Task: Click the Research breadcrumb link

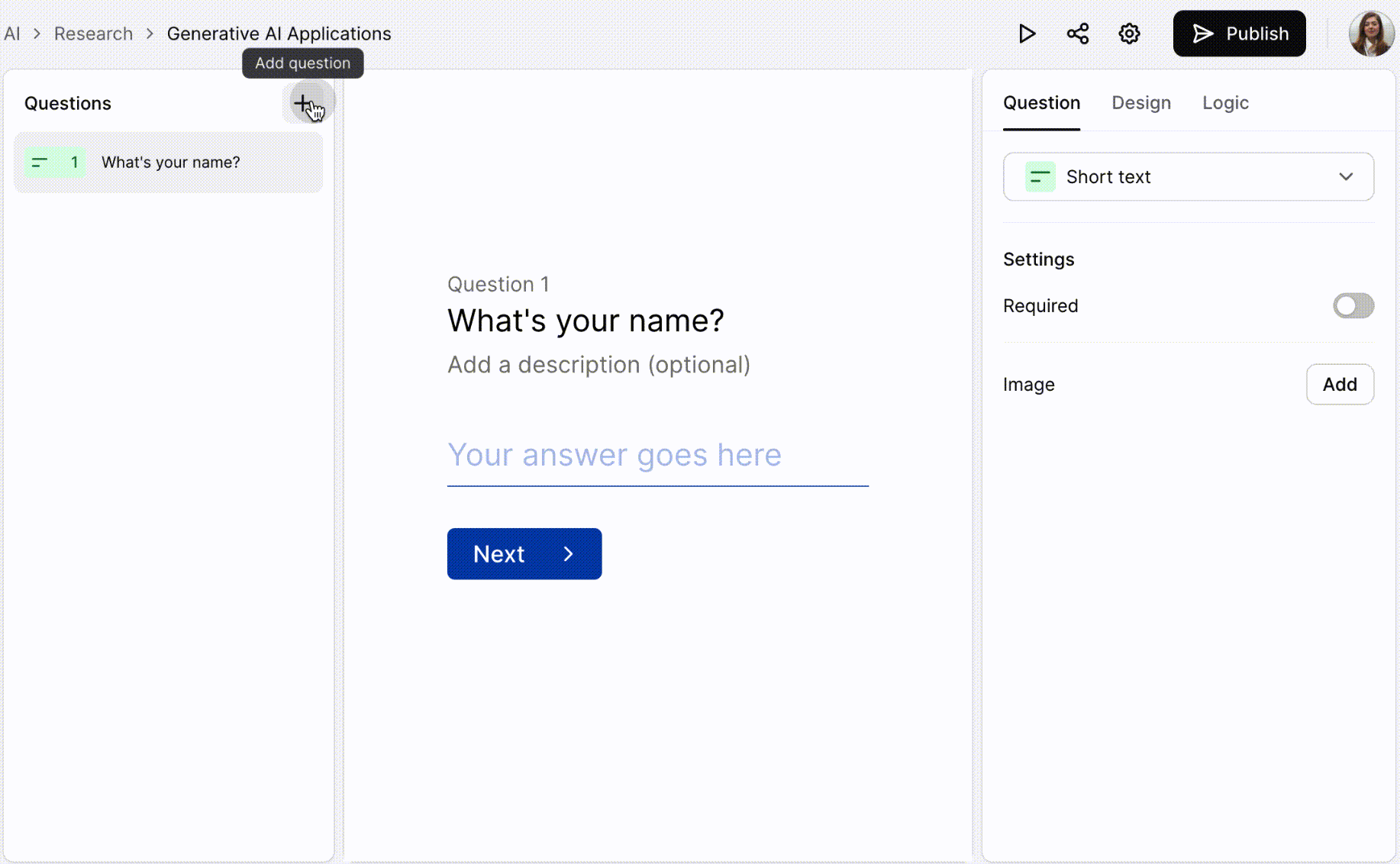Action: coord(93,34)
